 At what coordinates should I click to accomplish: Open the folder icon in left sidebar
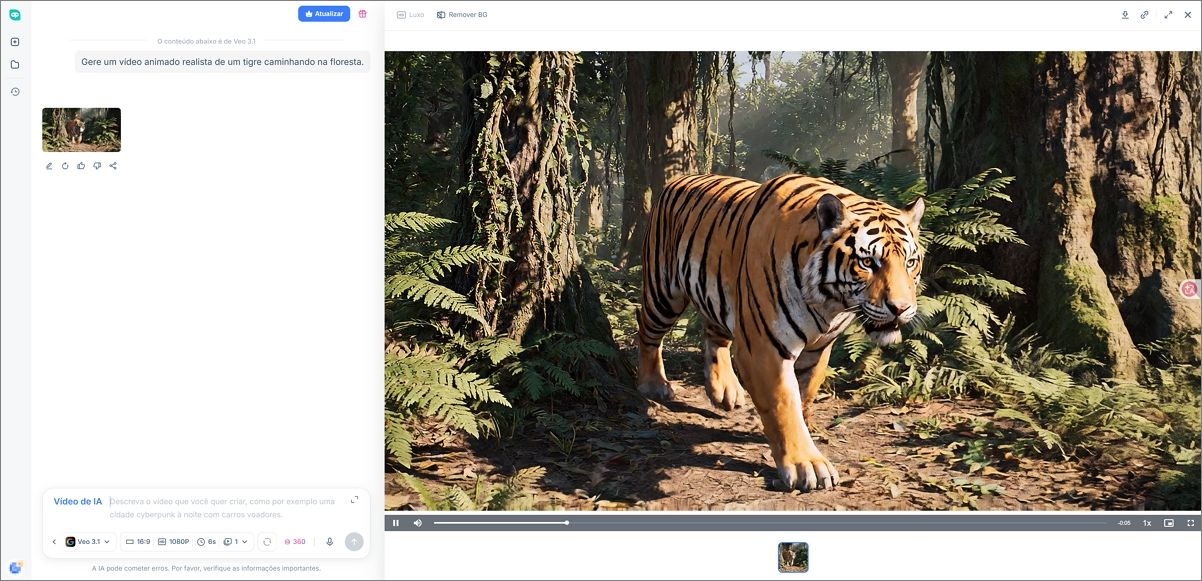coord(15,65)
